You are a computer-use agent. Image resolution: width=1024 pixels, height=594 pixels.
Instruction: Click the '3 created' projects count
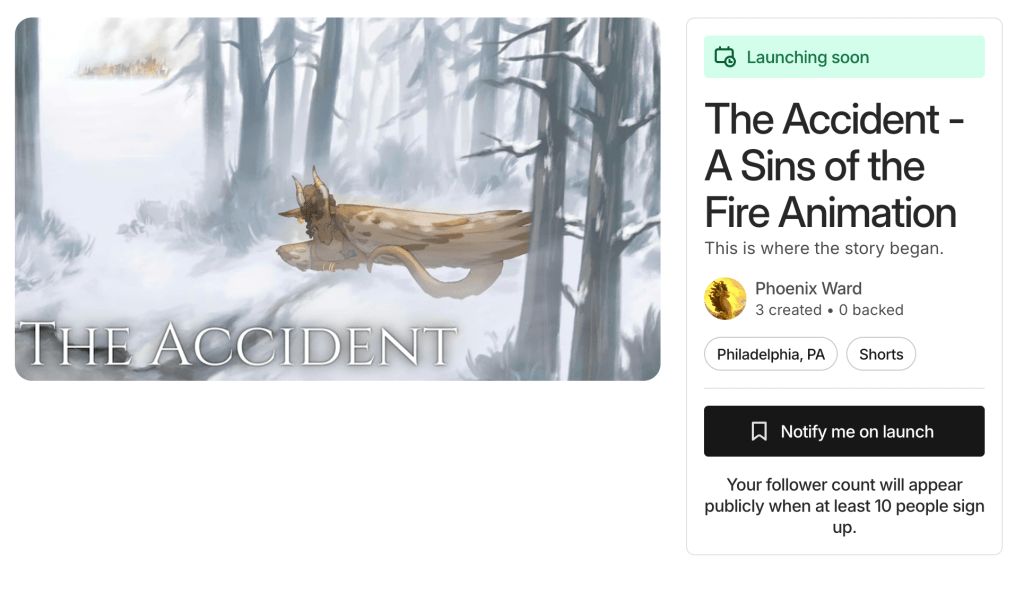coord(788,310)
